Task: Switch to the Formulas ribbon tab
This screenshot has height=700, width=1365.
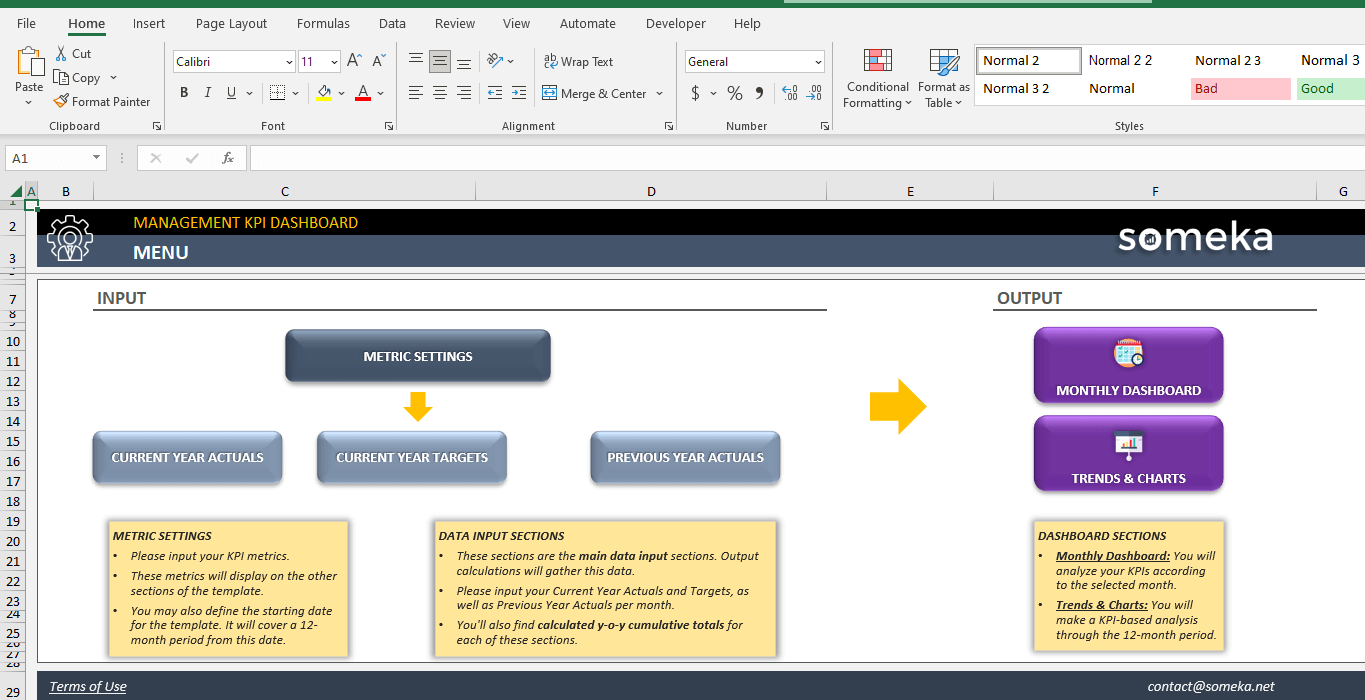Action: click(x=323, y=23)
